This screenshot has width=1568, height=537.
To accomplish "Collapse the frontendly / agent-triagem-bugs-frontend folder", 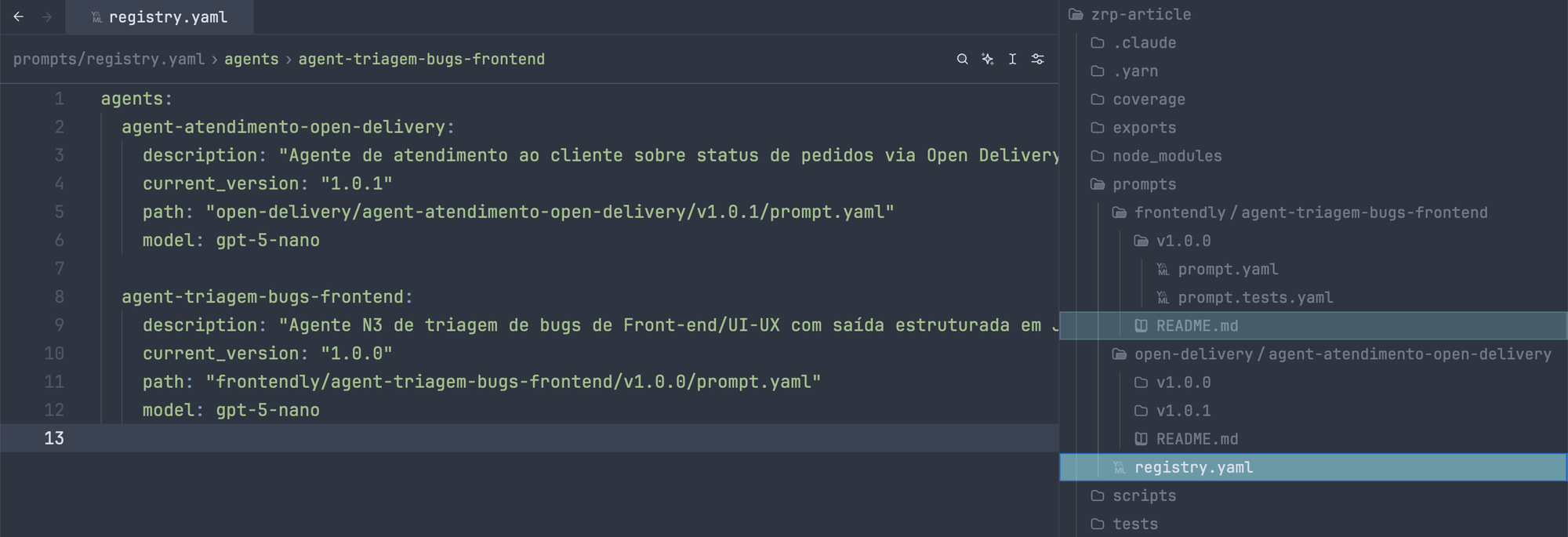I will (x=1300, y=212).
